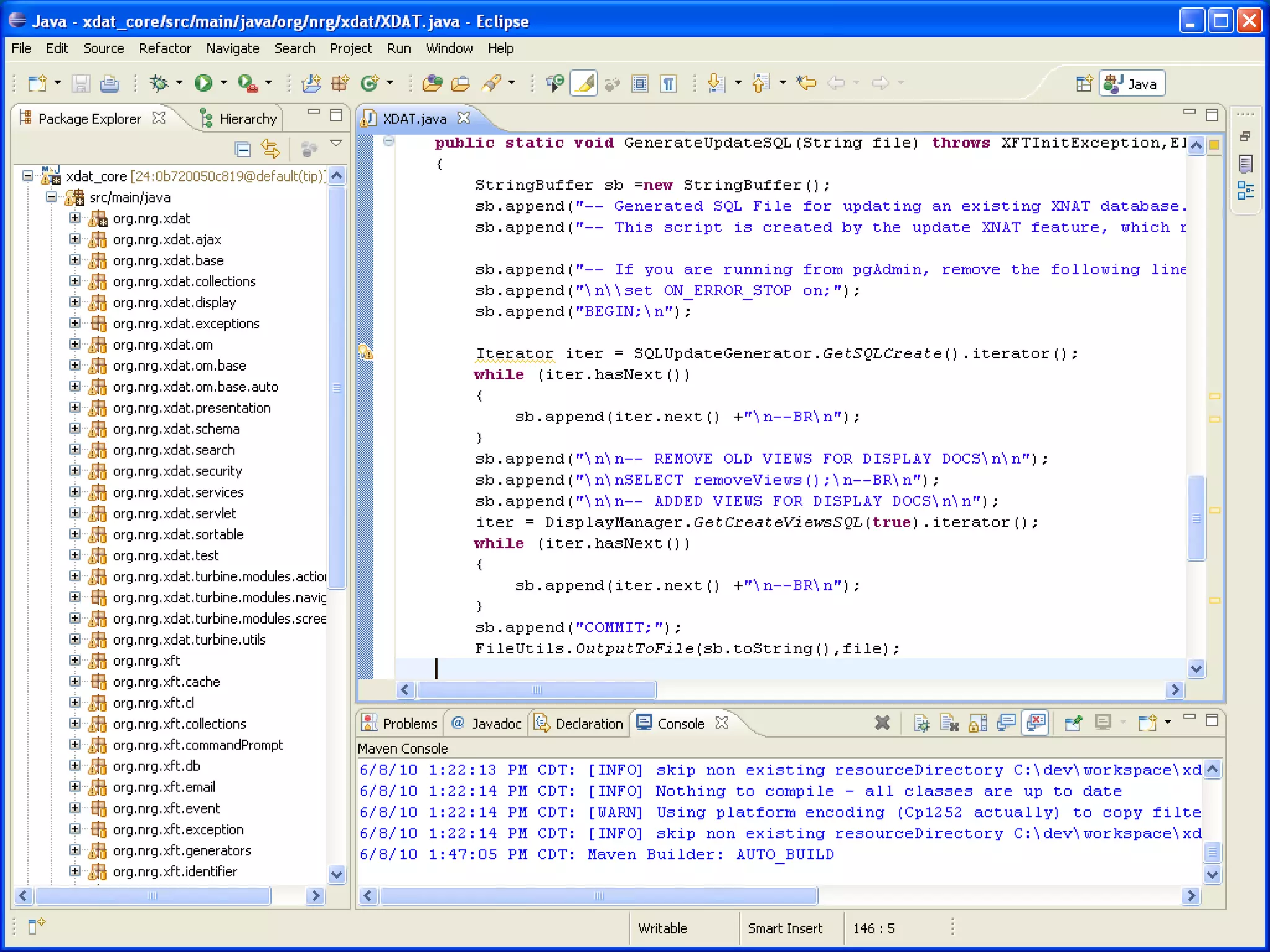The image size is (1270, 952).
Task: Click the Debug bug icon
Action: [x=159, y=83]
